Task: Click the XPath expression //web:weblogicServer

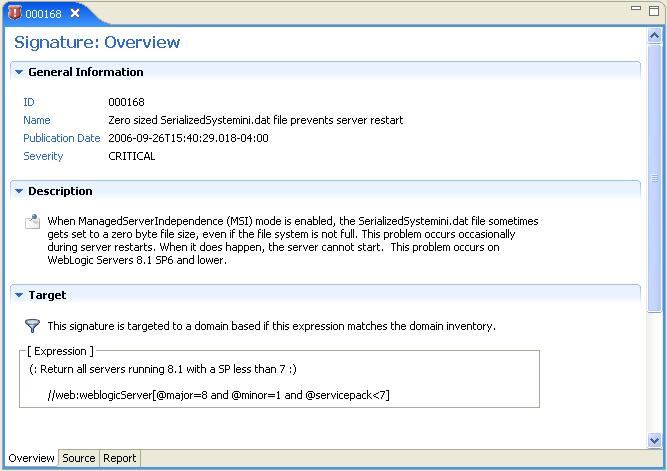Action: point(219,395)
